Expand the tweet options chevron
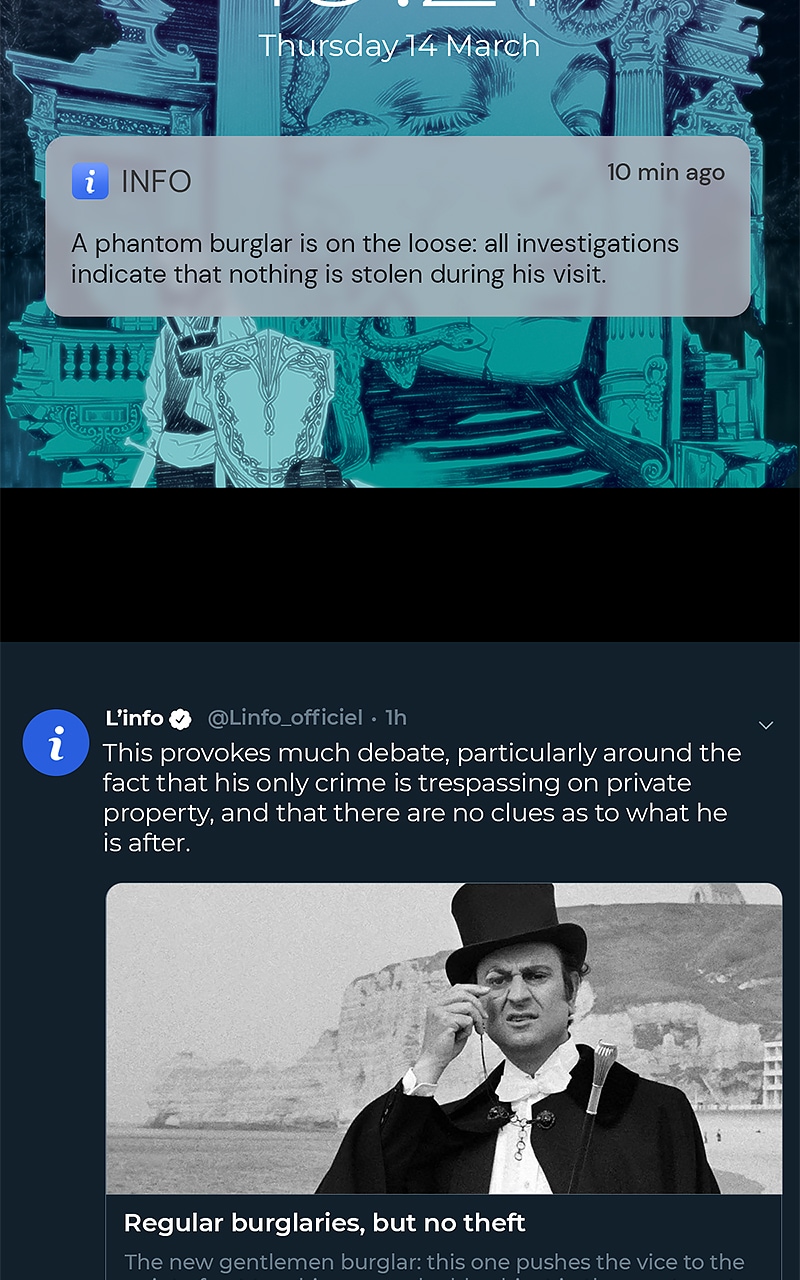 [x=766, y=725]
